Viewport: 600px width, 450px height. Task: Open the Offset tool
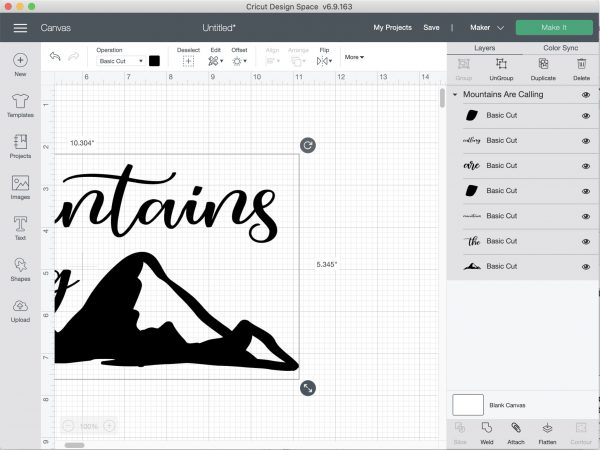click(x=239, y=61)
